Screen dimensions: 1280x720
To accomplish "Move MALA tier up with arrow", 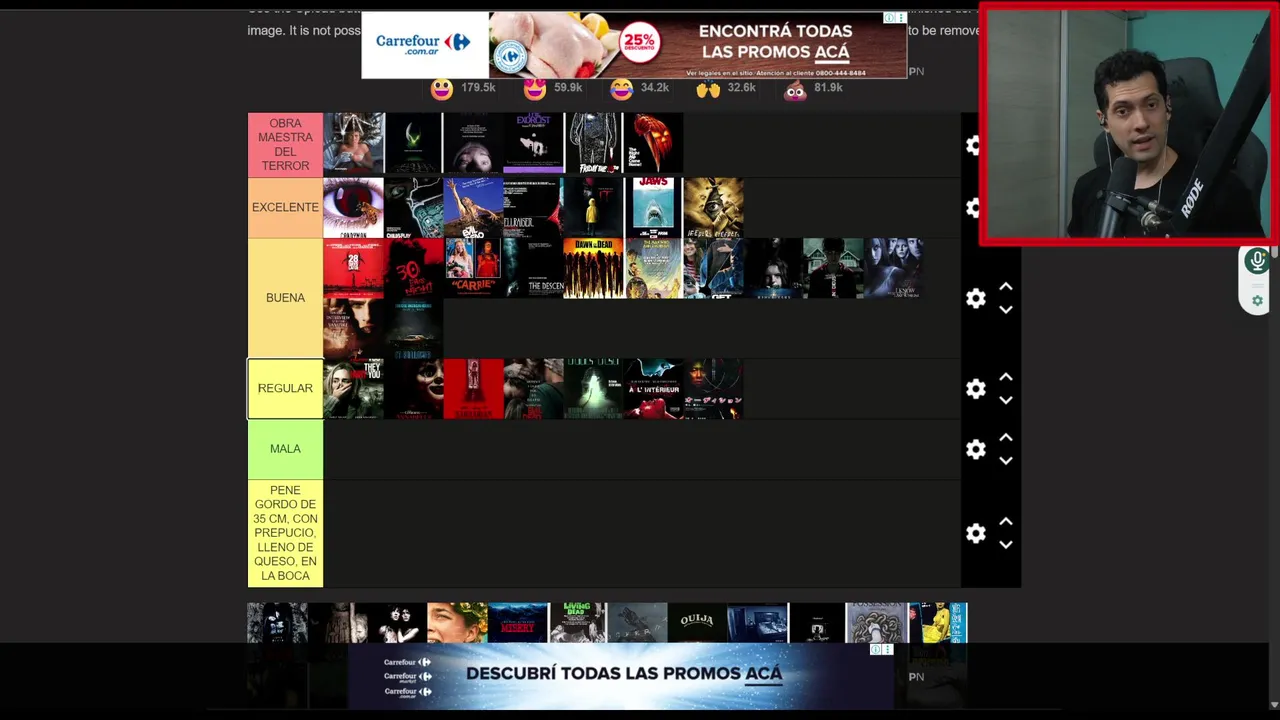I will coord(1006,438).
